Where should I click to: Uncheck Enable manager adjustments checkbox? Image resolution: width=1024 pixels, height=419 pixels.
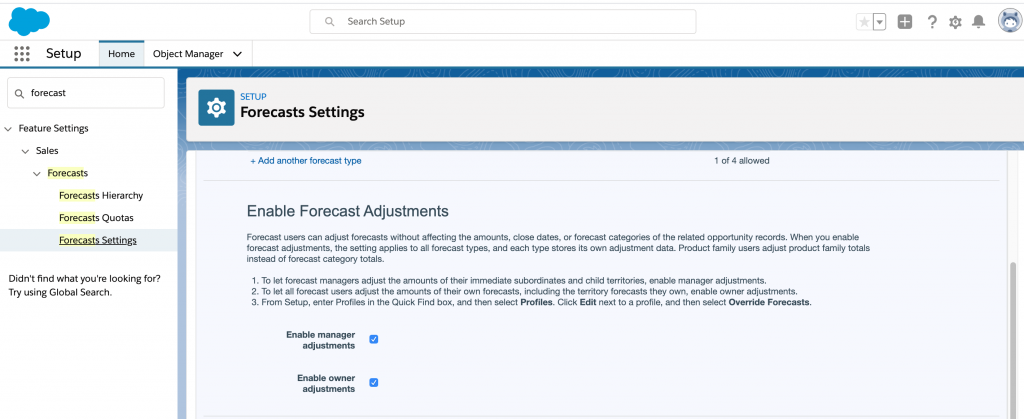click(374, 339)
